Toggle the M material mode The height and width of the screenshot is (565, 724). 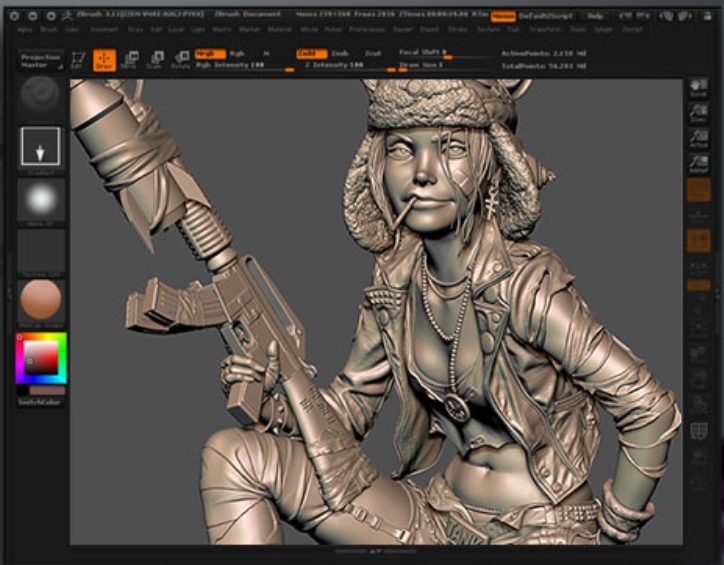click(266, 54)
